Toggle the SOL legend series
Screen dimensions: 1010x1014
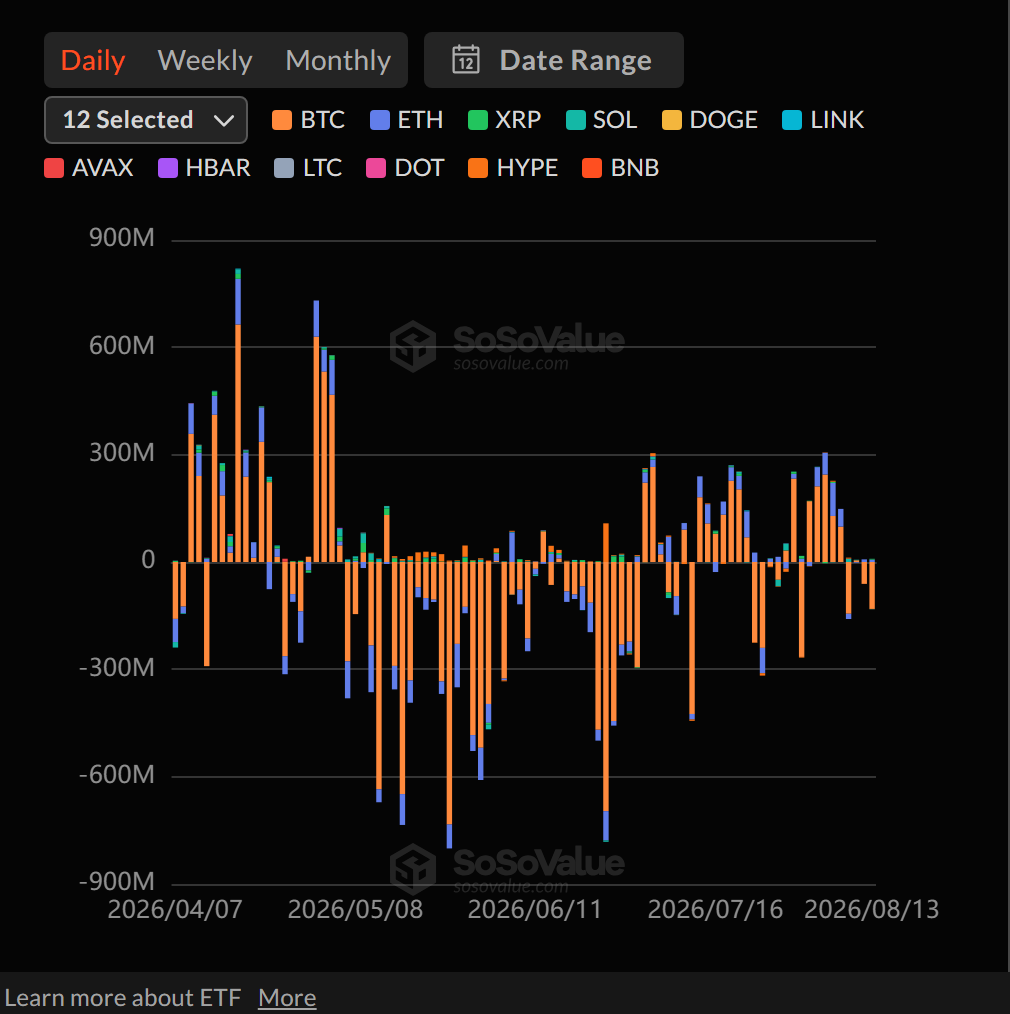(601, 120)
